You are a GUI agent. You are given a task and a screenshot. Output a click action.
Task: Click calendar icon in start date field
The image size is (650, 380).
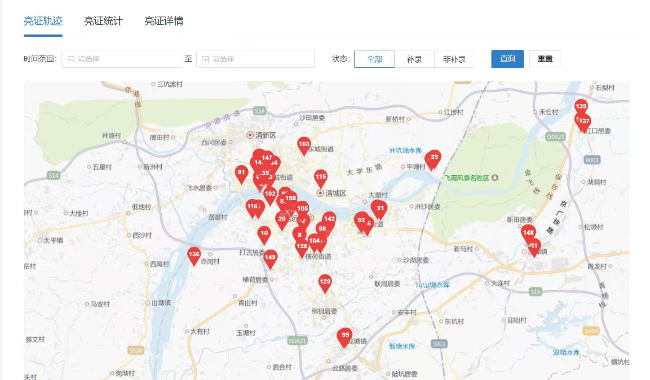pos(70,59)
